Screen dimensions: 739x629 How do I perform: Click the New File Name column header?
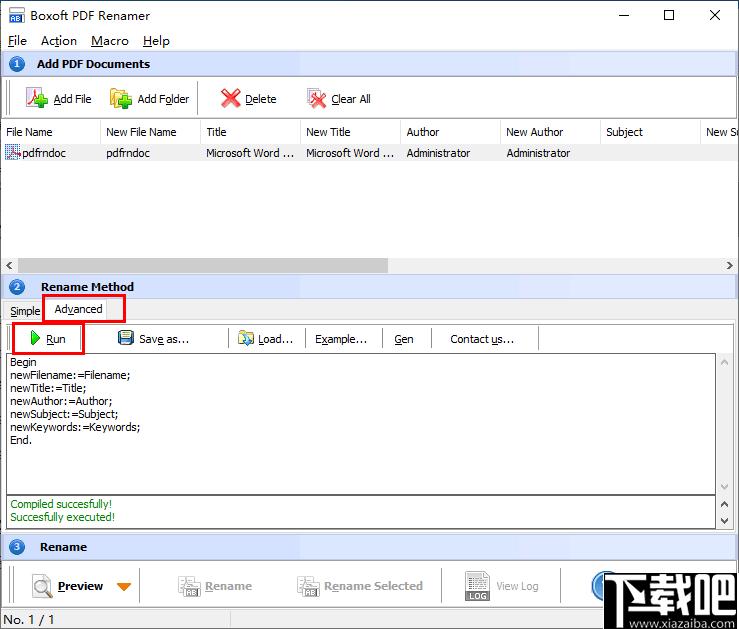150,132
